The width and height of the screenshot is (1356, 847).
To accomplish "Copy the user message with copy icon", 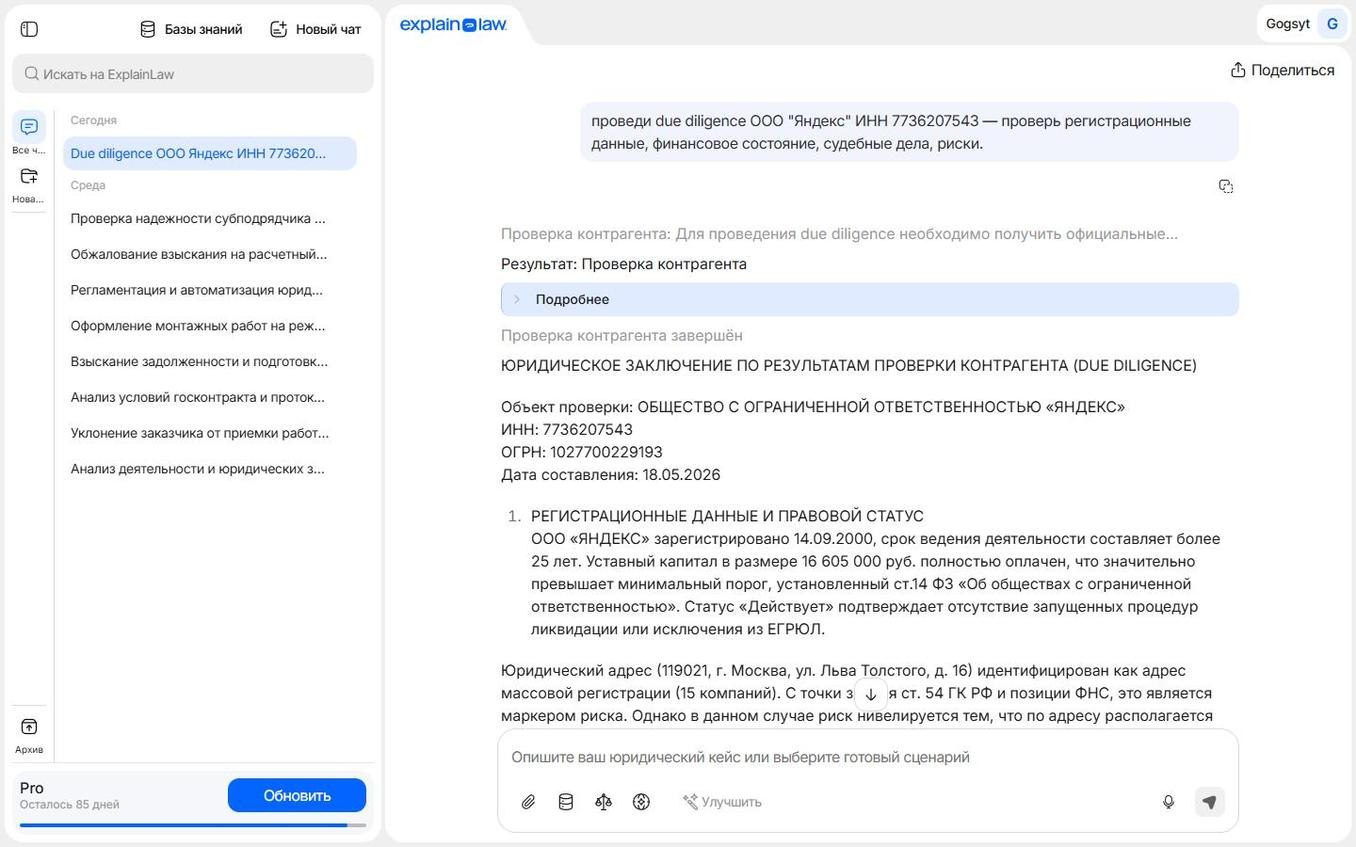I will pyautogui.click(x=1226, y=186).
